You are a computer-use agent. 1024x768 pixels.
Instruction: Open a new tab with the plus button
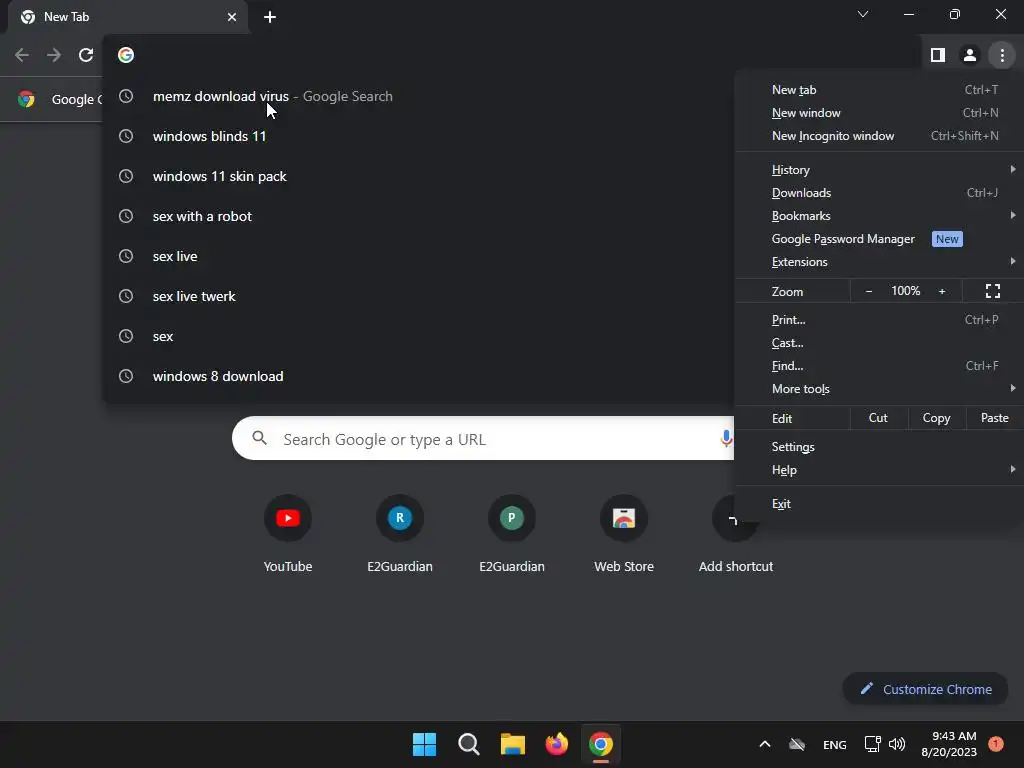tap(270, 17)
